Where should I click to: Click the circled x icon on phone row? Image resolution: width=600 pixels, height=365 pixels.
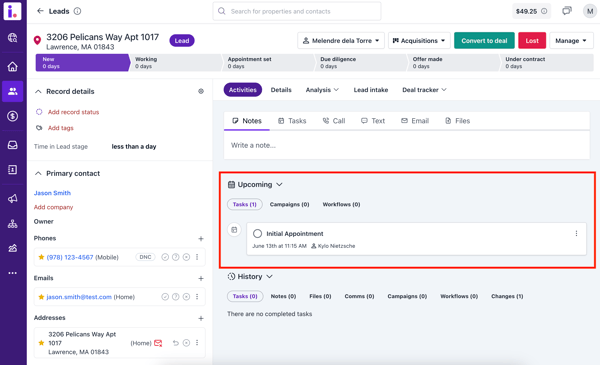tap(186, 257)
